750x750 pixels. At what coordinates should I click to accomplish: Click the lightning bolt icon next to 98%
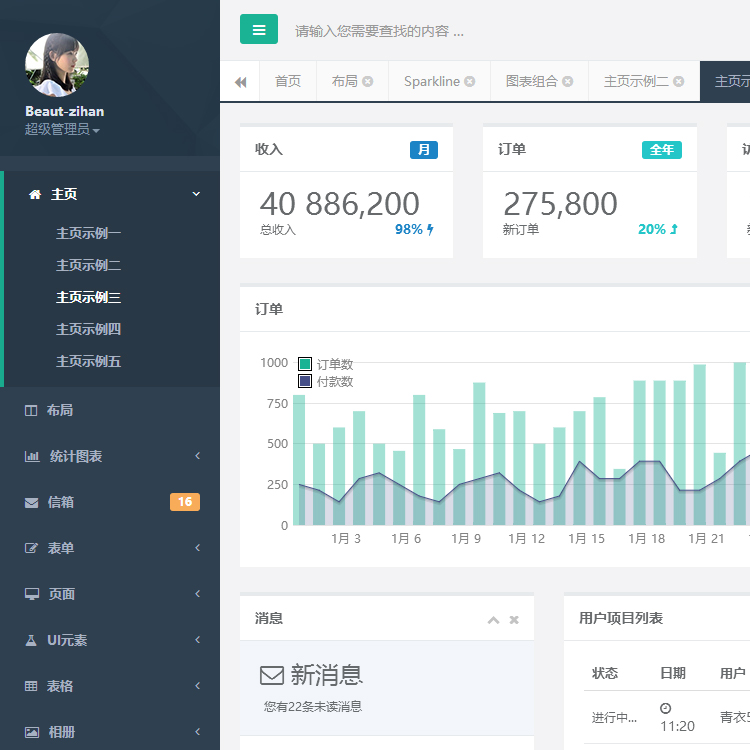[x=430, y=230]
